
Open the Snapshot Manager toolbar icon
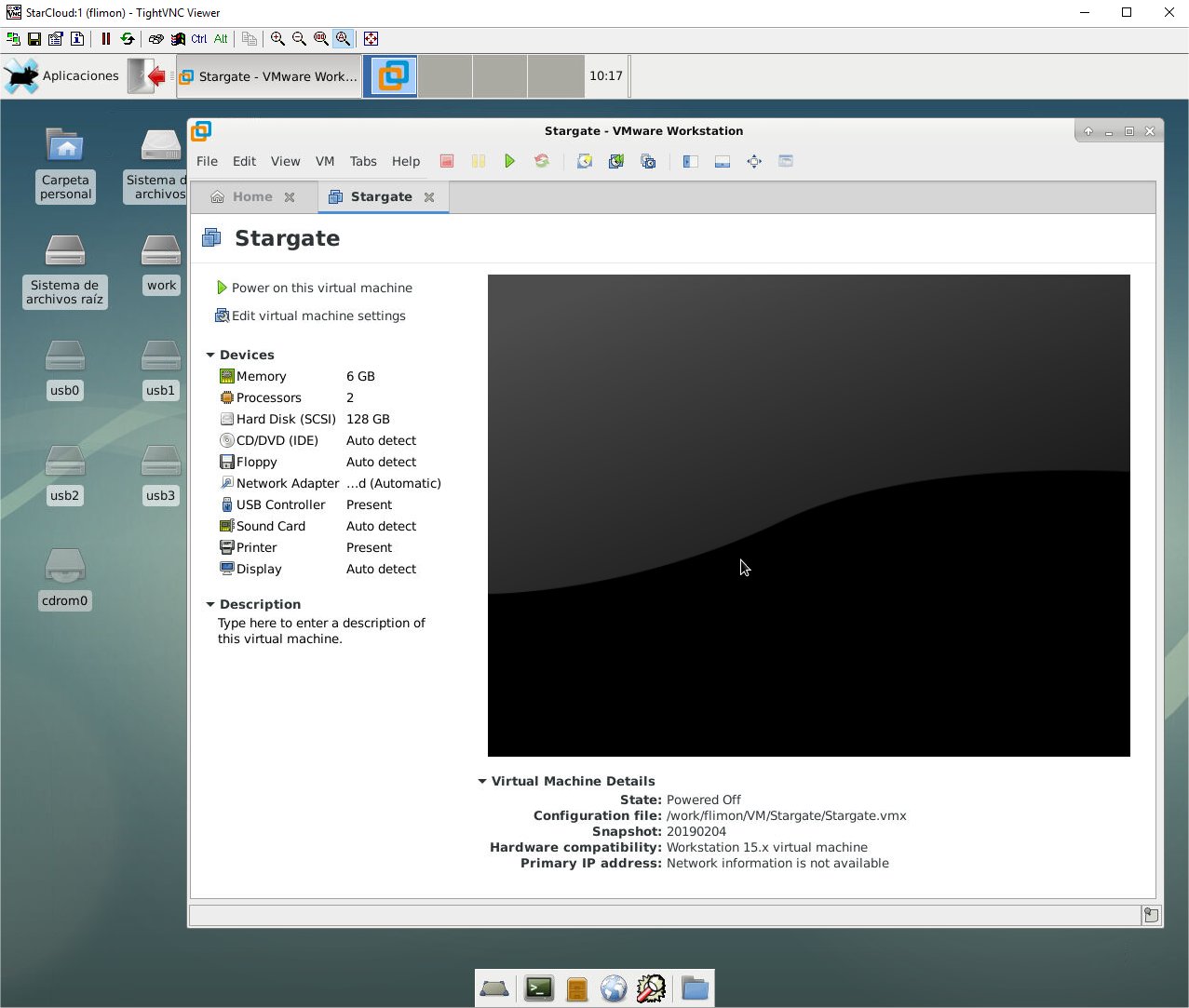(x=648, y=161)
